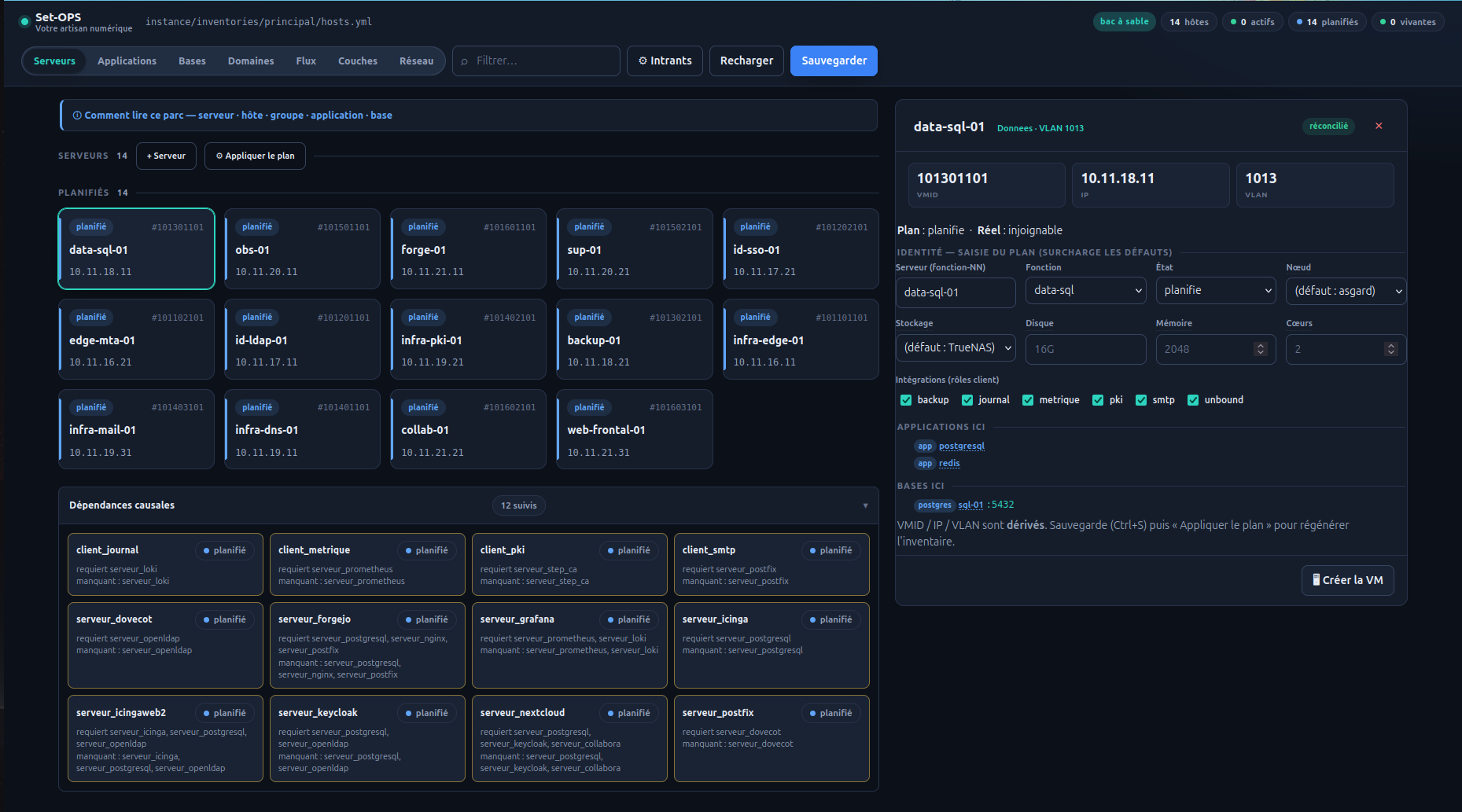Open the Flux tab

[x=306, y=61]
